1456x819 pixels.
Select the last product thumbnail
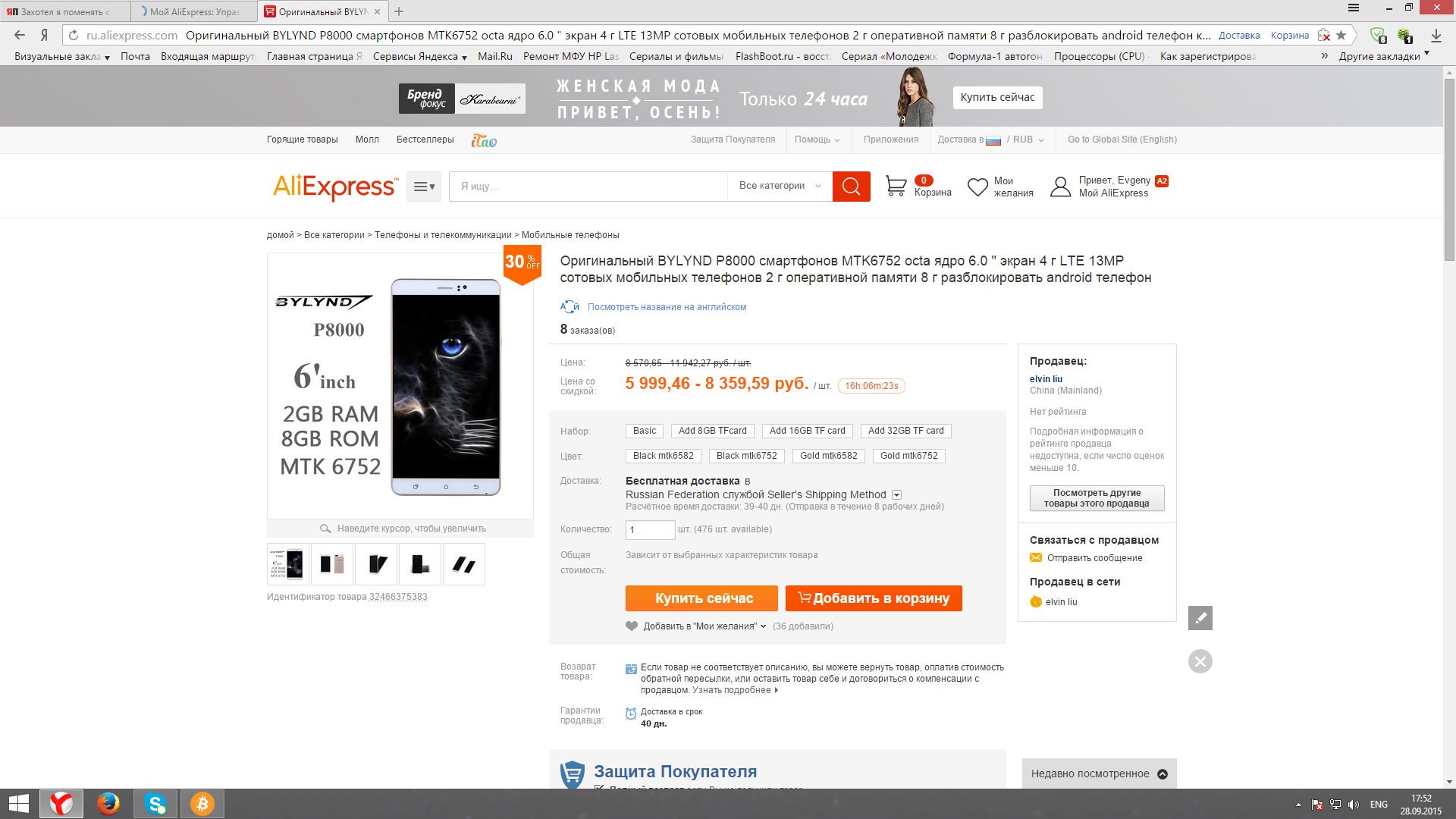[464, 564]
